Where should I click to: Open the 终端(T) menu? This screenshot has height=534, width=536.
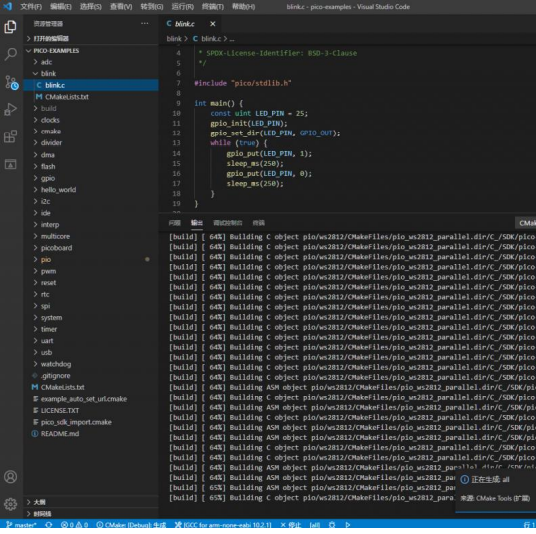click(x=213, y=6)
